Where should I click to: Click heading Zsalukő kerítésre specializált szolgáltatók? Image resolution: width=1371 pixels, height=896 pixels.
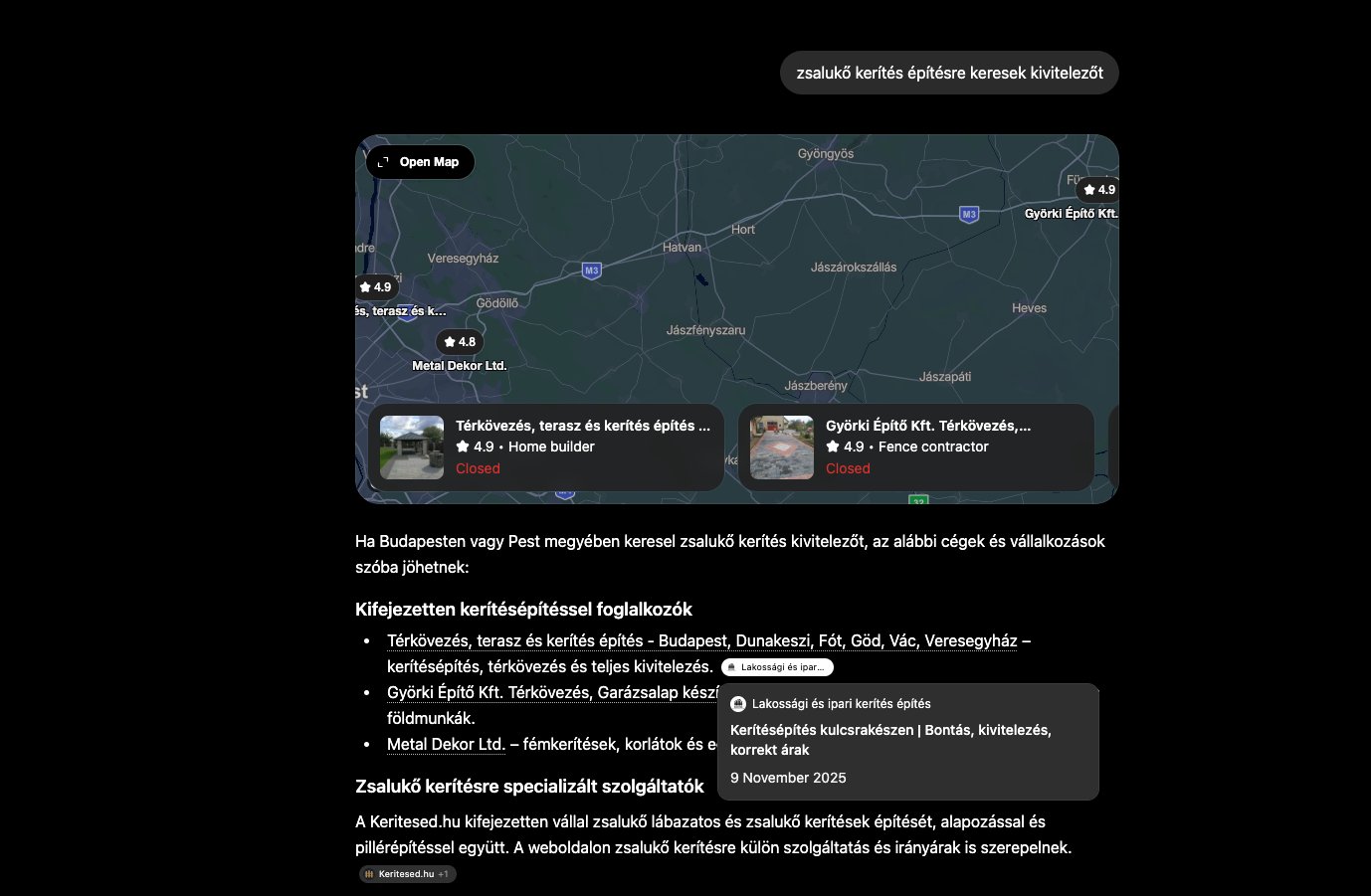point(529,787)
